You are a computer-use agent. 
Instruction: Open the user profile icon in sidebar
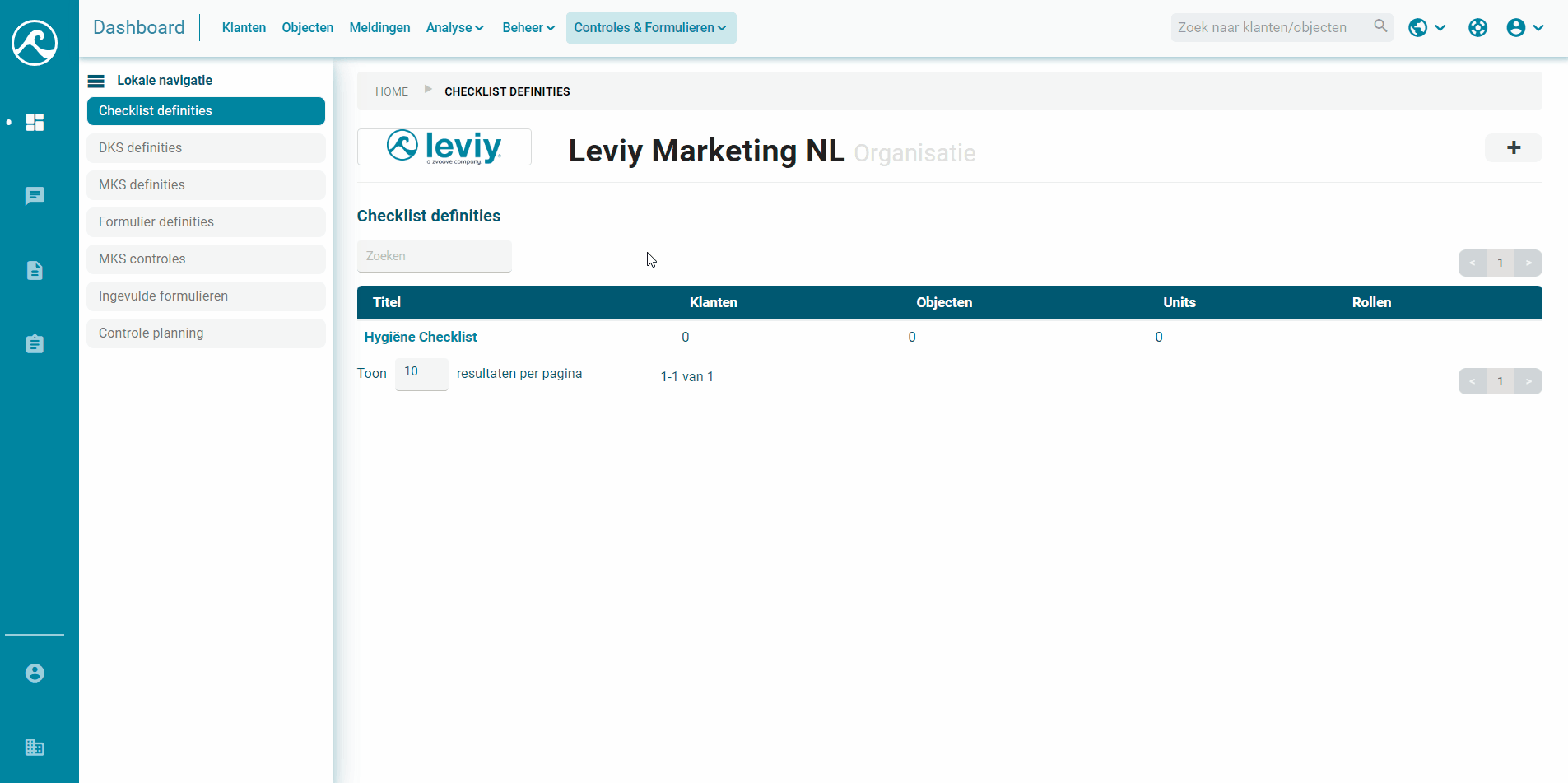35,673
